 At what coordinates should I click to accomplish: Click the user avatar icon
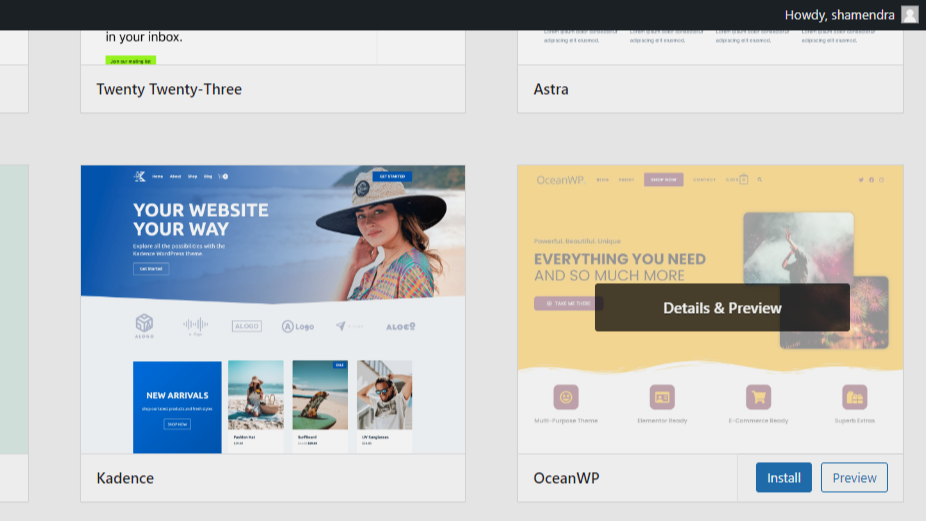(x=910, y=15)
